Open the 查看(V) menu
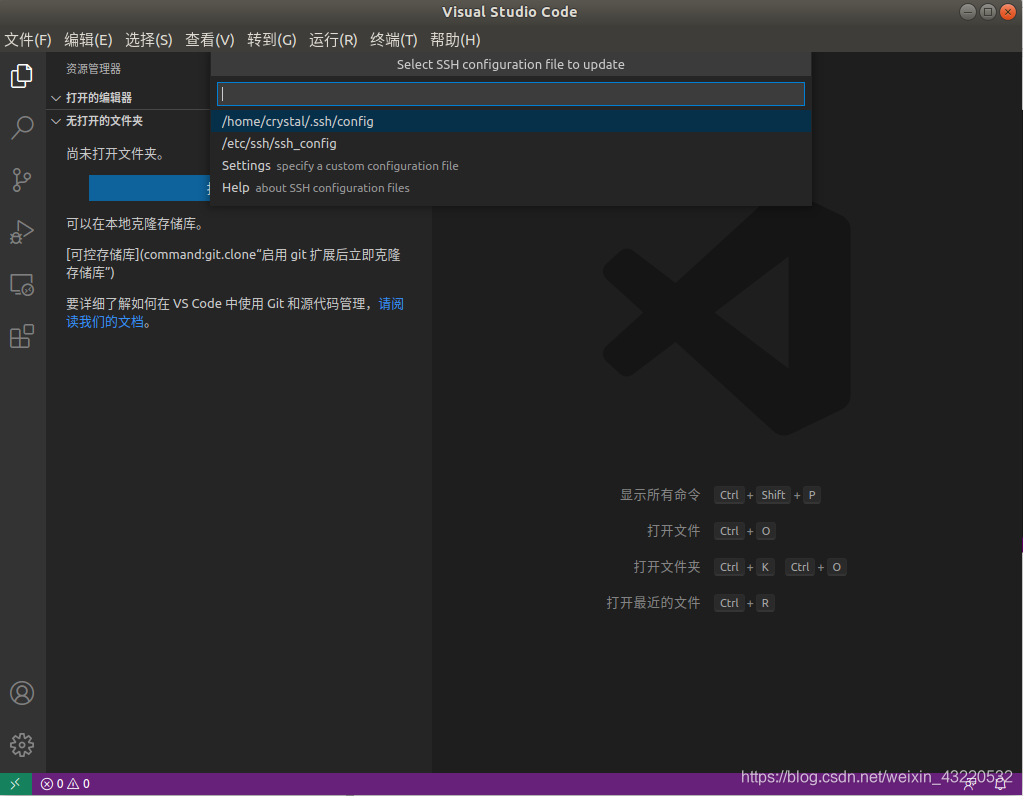Image resolution: width=1023 pixels, height=796 pixels. 209,40
